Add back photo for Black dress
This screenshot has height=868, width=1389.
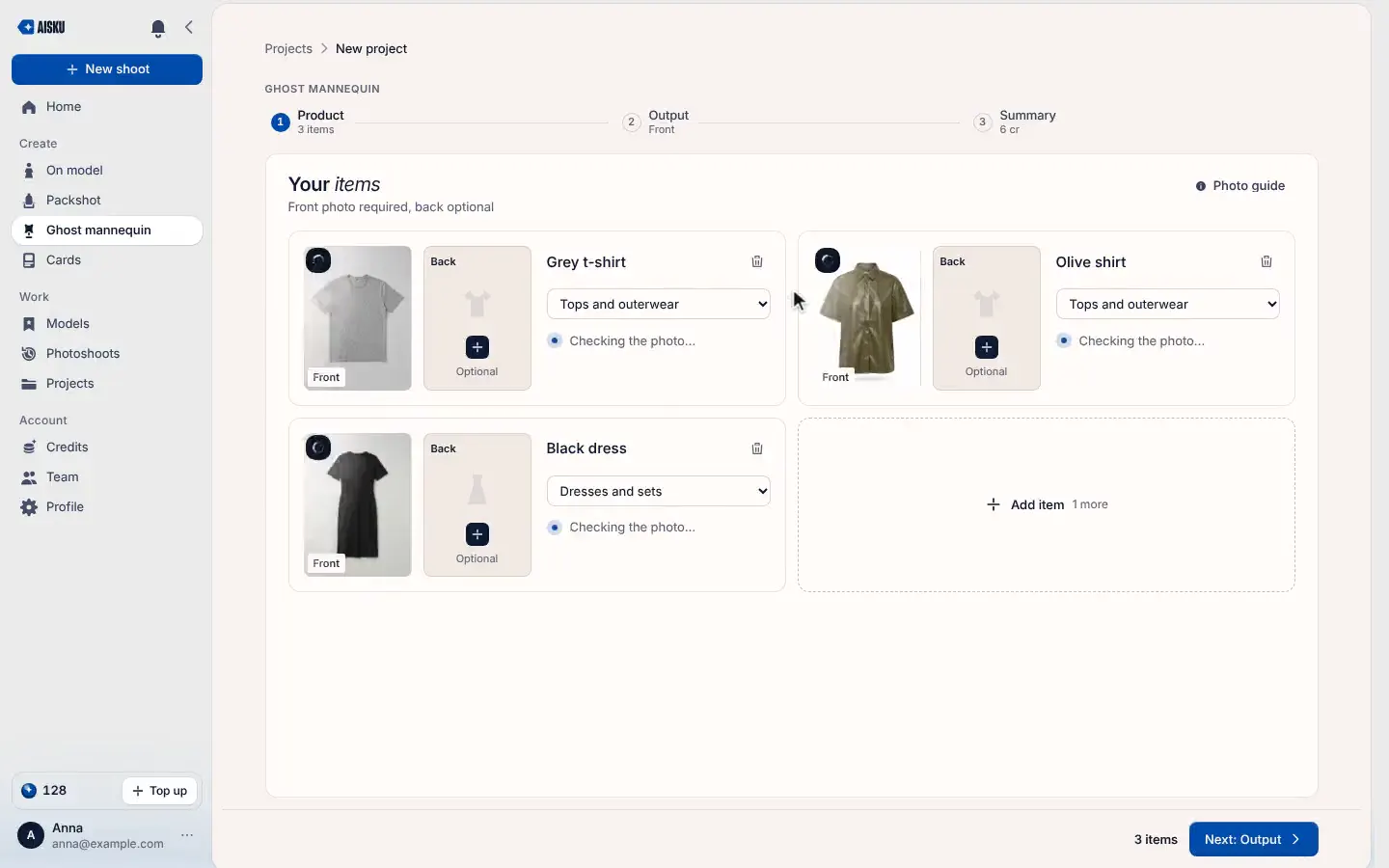click(x=477, y=534)
